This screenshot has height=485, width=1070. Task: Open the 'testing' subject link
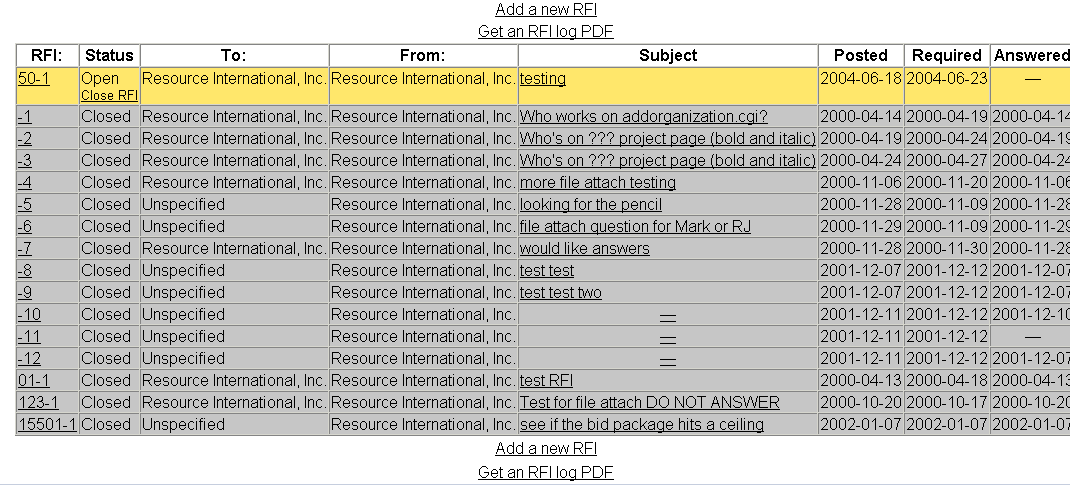(543, 78)
